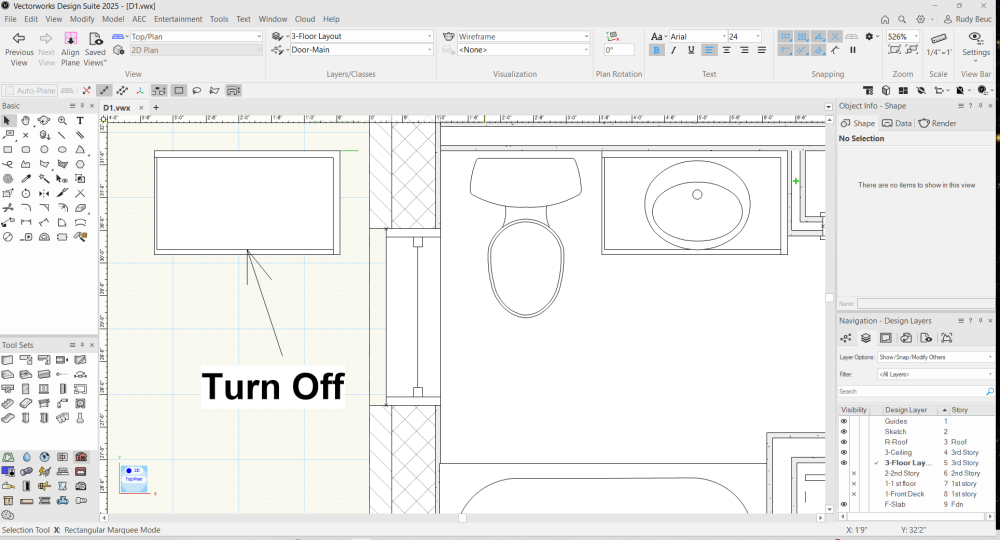Click the layer Search input field
1000x540 pixels.
coord(910,392)
